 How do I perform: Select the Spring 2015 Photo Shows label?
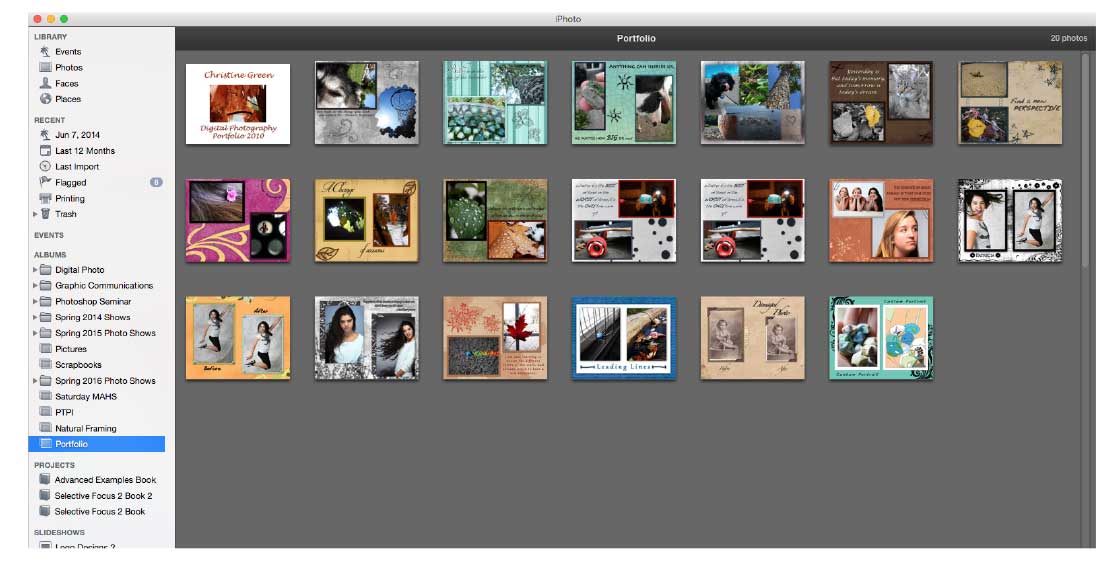tap(105, 332)
